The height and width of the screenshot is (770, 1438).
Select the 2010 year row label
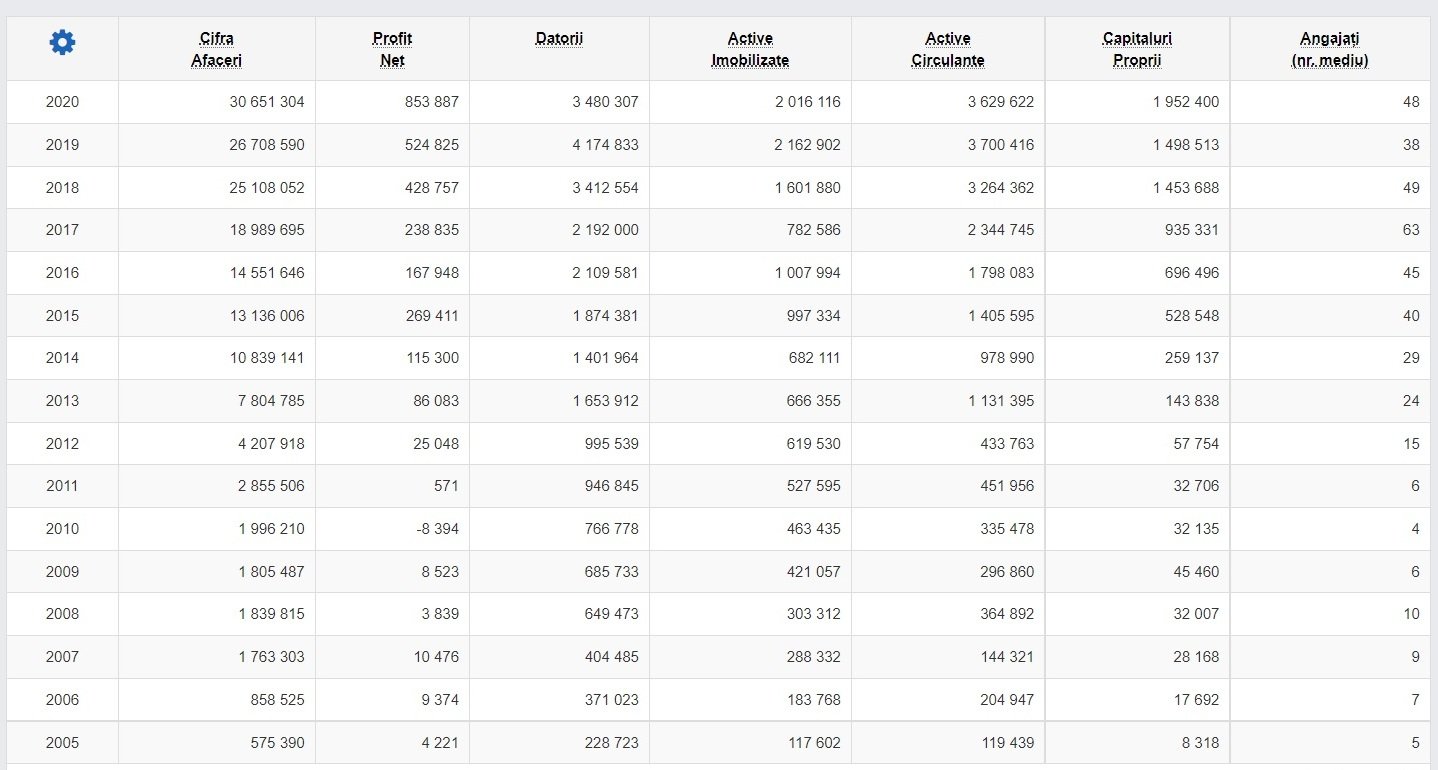click(x=62, y=529)
